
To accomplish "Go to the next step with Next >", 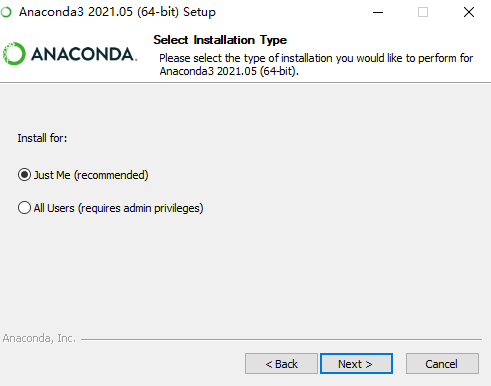I will [356, 364].
